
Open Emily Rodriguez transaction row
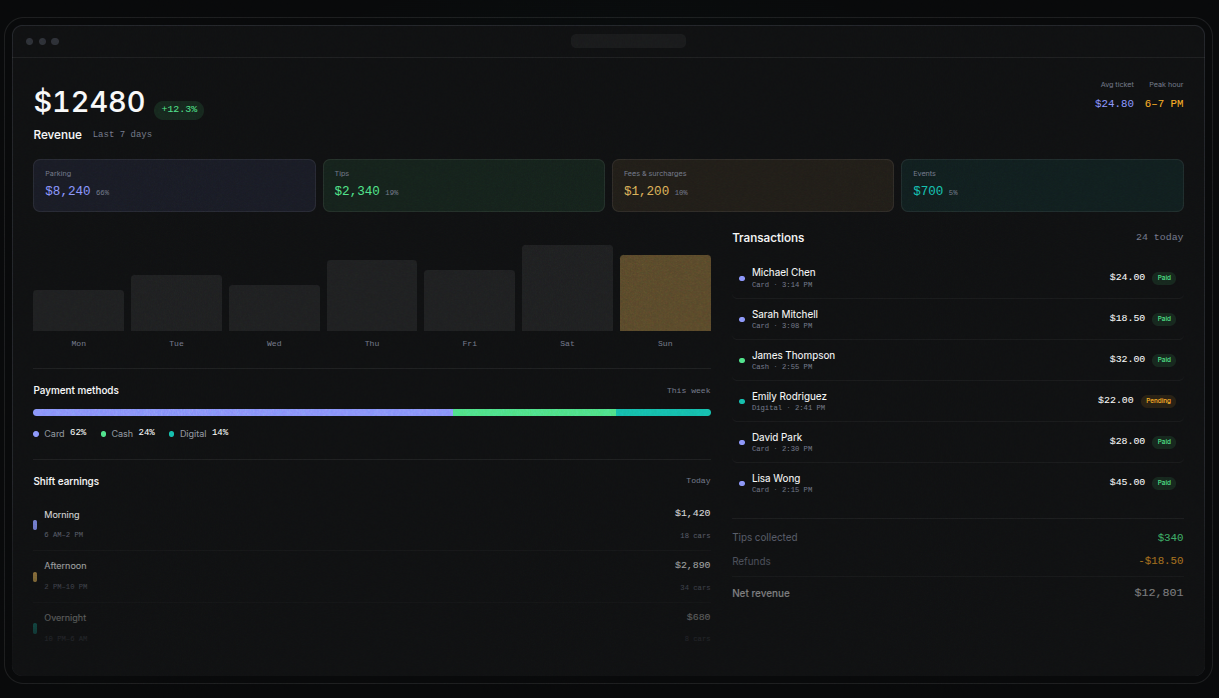click(957, 401)
